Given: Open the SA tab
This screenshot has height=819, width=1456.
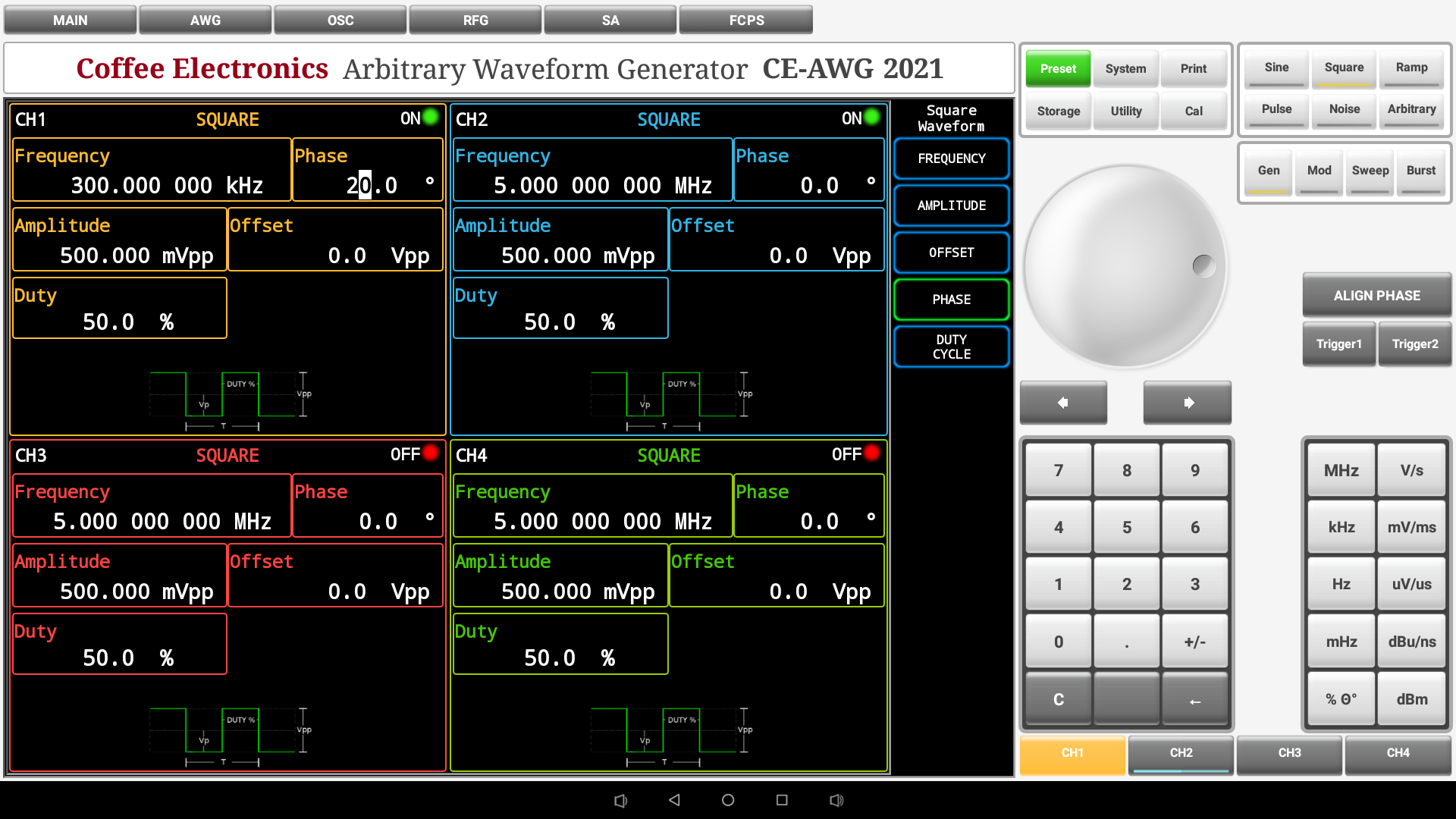Looking at the screenshot, I should (610, 20).
